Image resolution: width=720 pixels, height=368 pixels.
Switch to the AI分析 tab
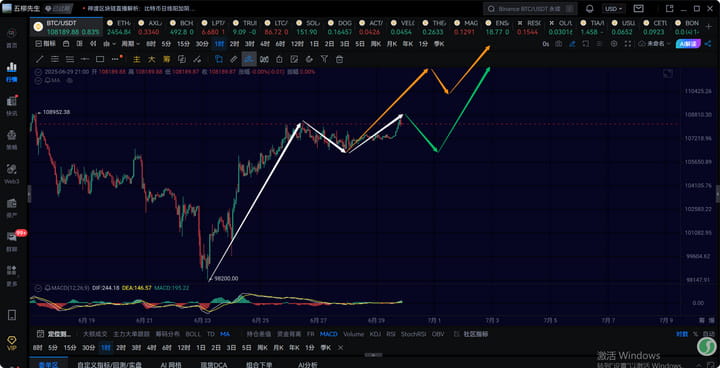(308, 365)
